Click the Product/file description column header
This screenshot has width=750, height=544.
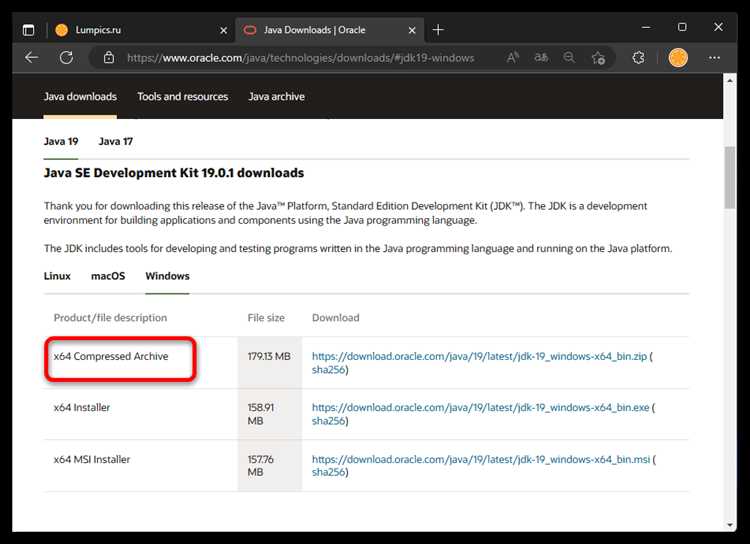pyautogui.click(x=110, y=318)
